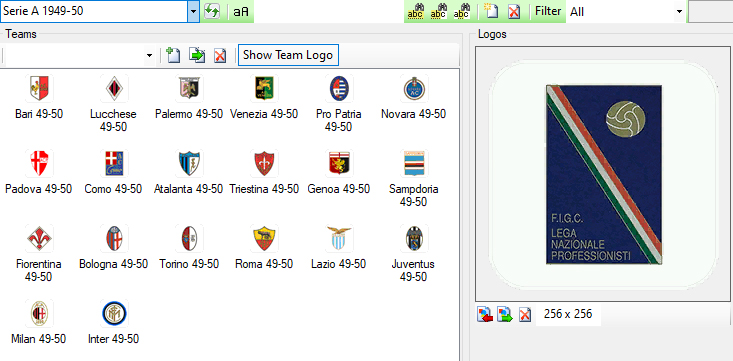Click the first binoculars abc search icon
The width and height of the screenshot is (733, 361).
[415, 12]
